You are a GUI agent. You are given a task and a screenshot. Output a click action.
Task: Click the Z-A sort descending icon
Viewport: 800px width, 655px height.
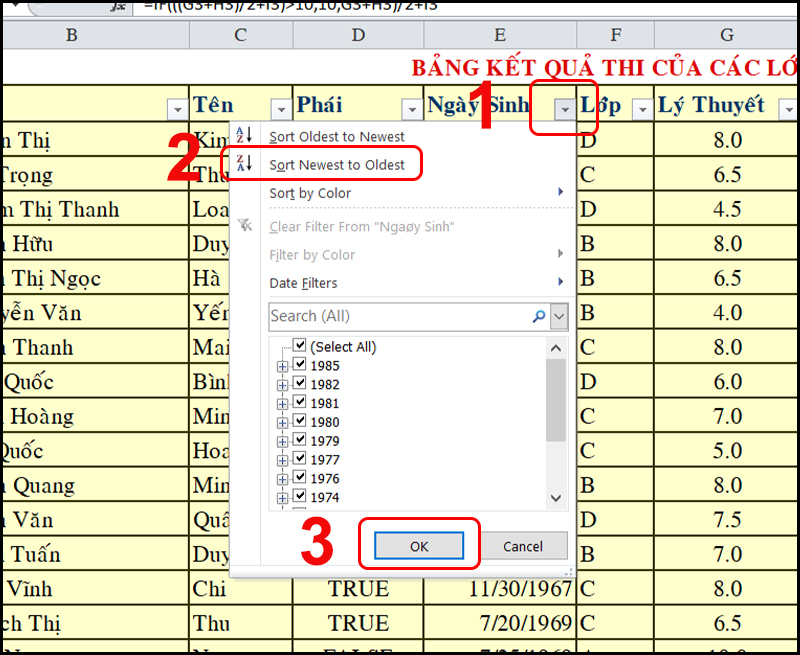coord(247,164)
